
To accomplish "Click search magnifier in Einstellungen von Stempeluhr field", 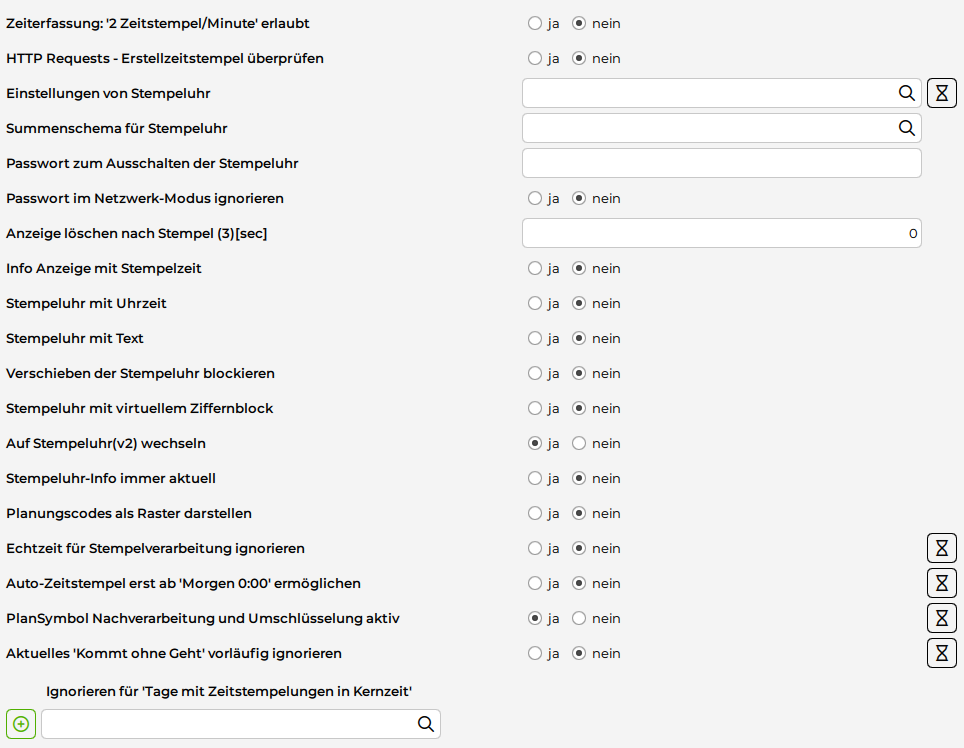I will [x=906, y=93].
